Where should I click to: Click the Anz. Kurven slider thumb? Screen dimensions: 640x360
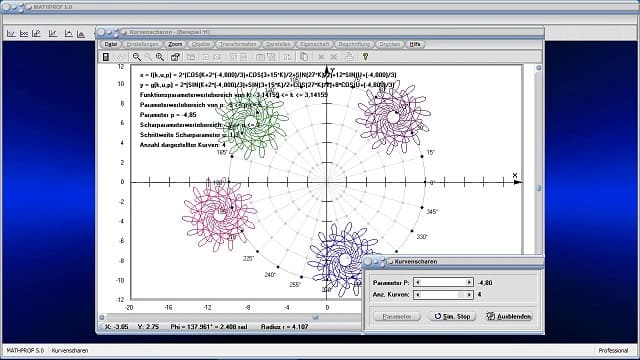point(461,294)
